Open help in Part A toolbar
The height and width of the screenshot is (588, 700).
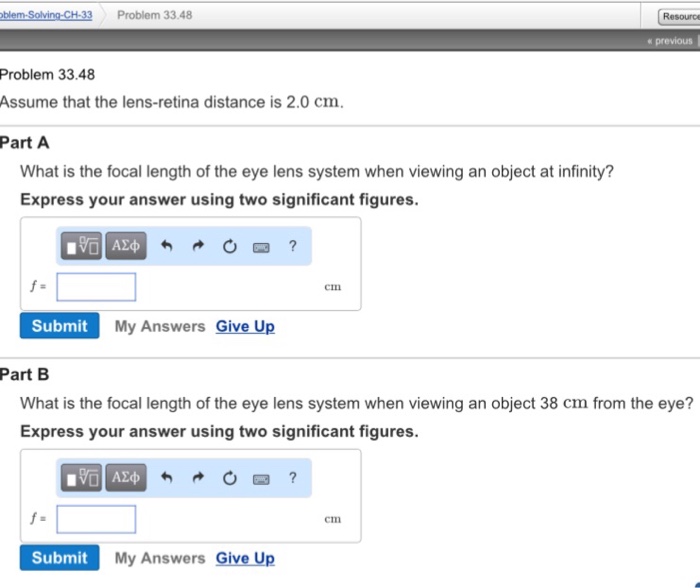292,246
